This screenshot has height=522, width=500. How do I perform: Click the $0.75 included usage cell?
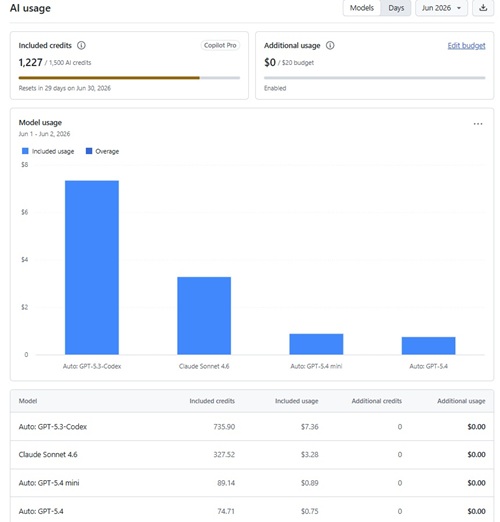tap(310, 511)
